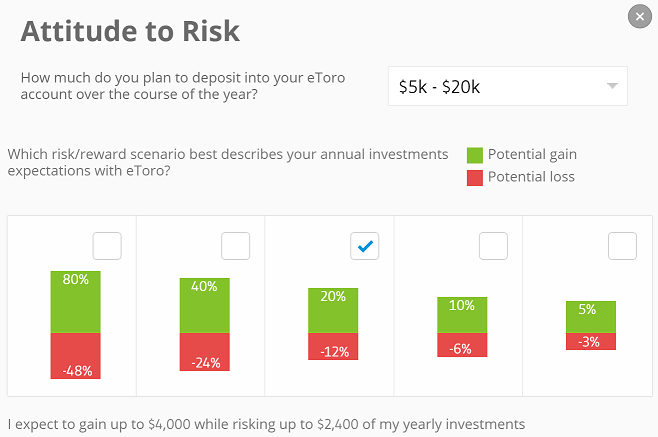The height and width of the screenshot is (437, 658).
Task: Click the green 10% gain bar
Action: coord(462,315)
